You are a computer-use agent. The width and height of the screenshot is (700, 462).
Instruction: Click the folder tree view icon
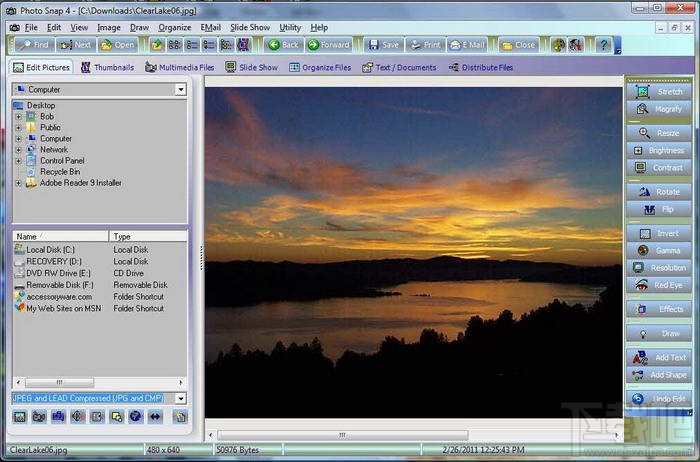(226, 45)
